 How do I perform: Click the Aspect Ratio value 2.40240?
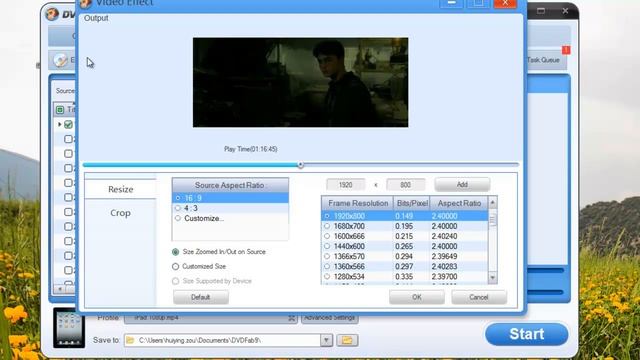click(x=444, y=236)
